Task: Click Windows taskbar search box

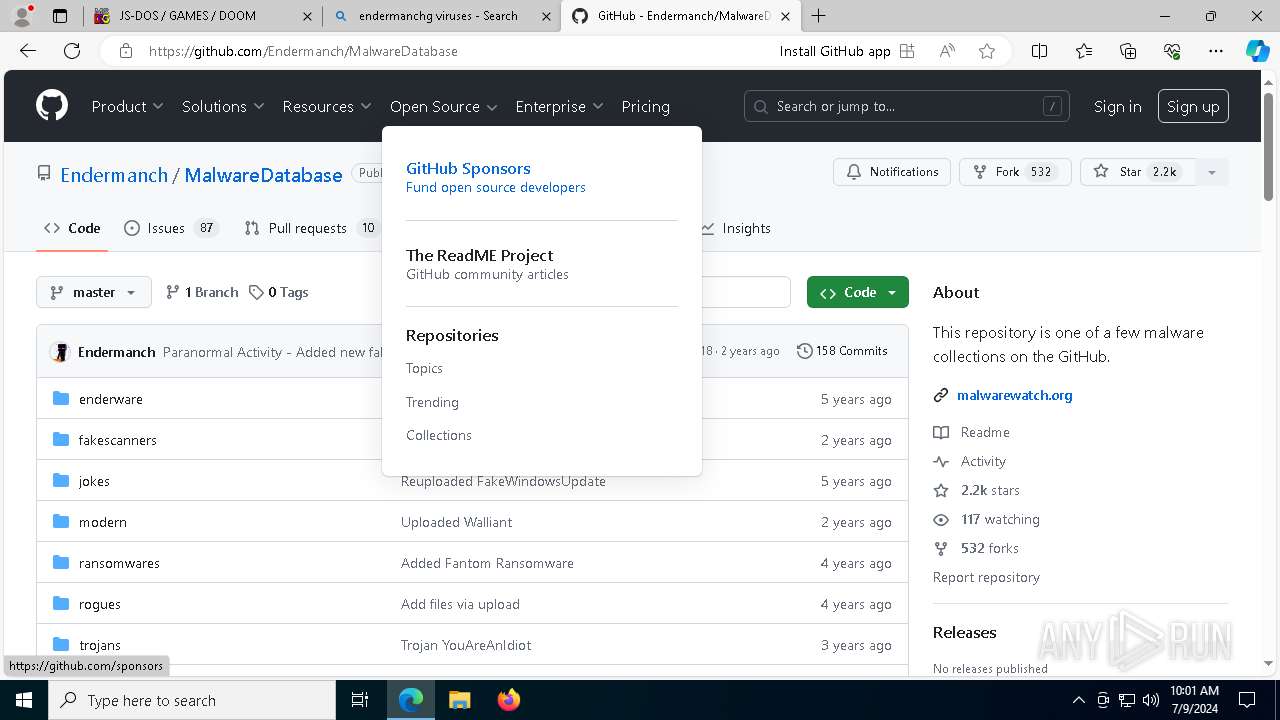Action: [x=192, y=700]
